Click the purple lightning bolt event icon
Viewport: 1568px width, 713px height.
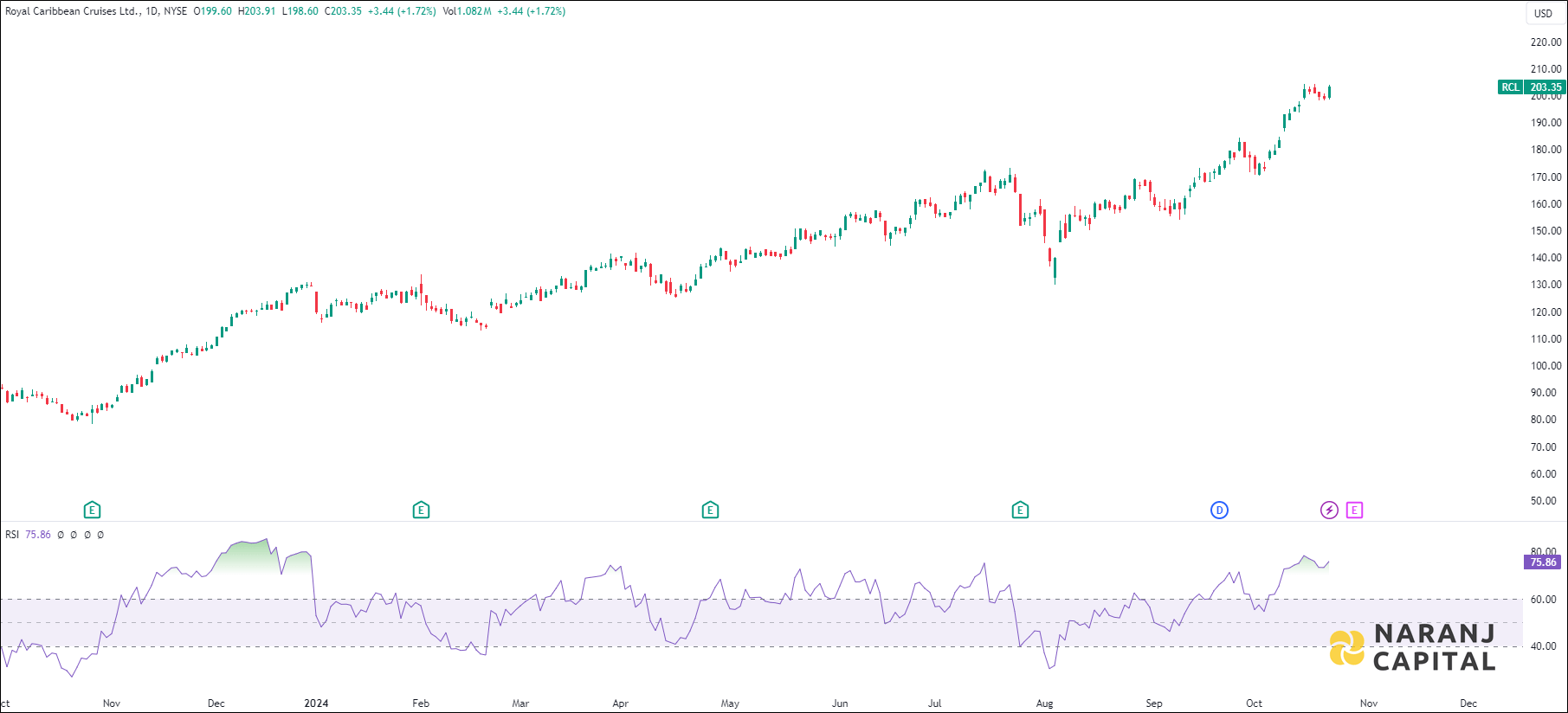[x=1329, y=511]
